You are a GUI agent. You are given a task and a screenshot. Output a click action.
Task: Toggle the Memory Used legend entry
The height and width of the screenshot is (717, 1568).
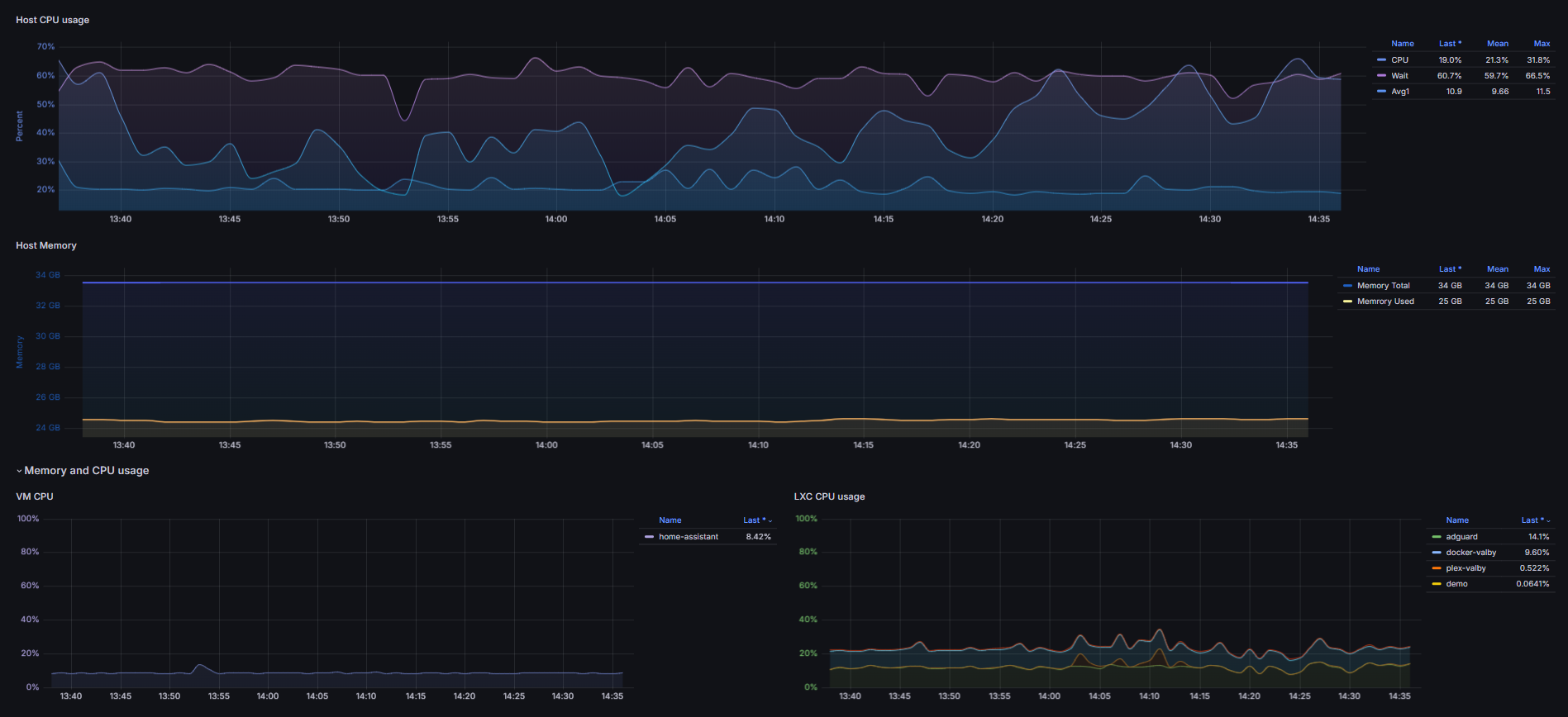[1385, 302]
